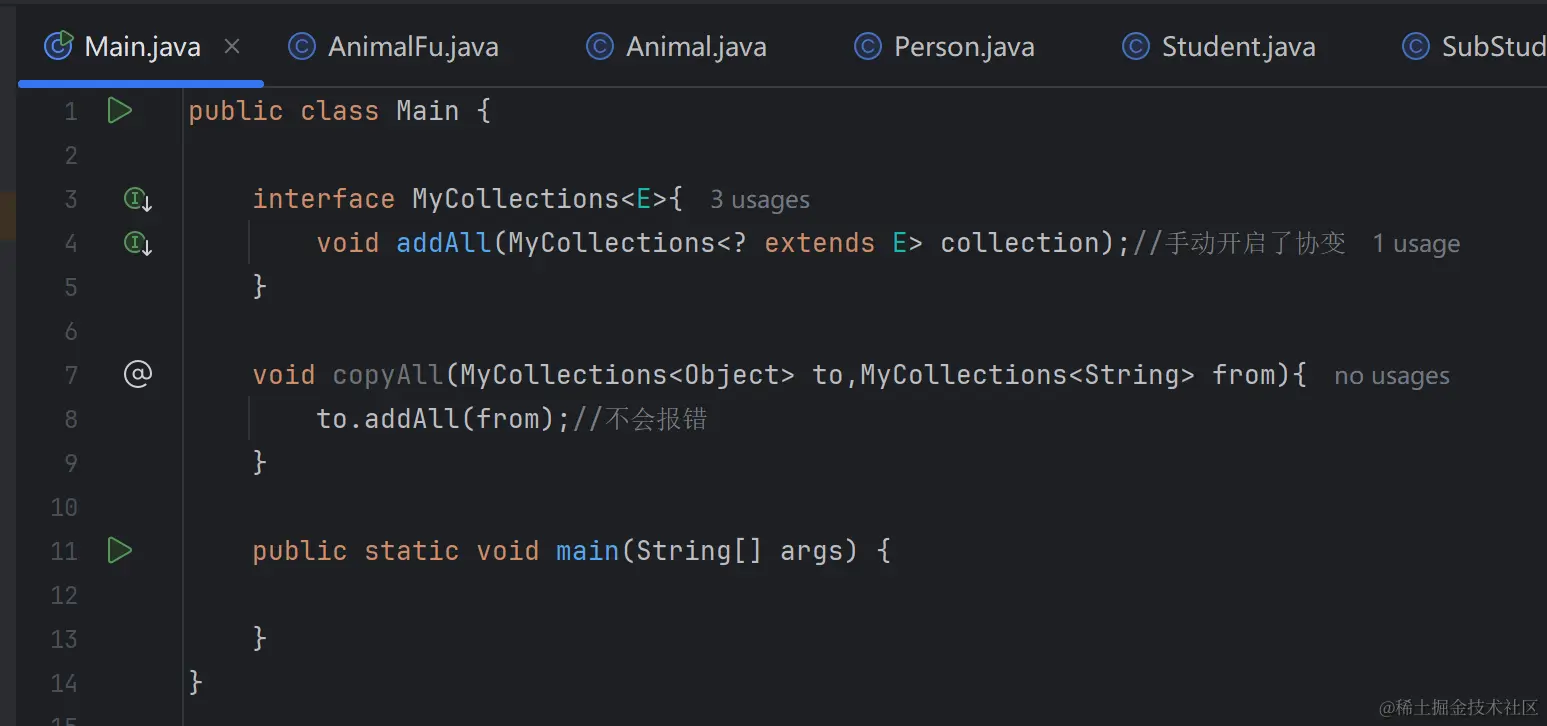Click the gutter icon beside the addAll method
1547x726 pixels.
(137, 243)
